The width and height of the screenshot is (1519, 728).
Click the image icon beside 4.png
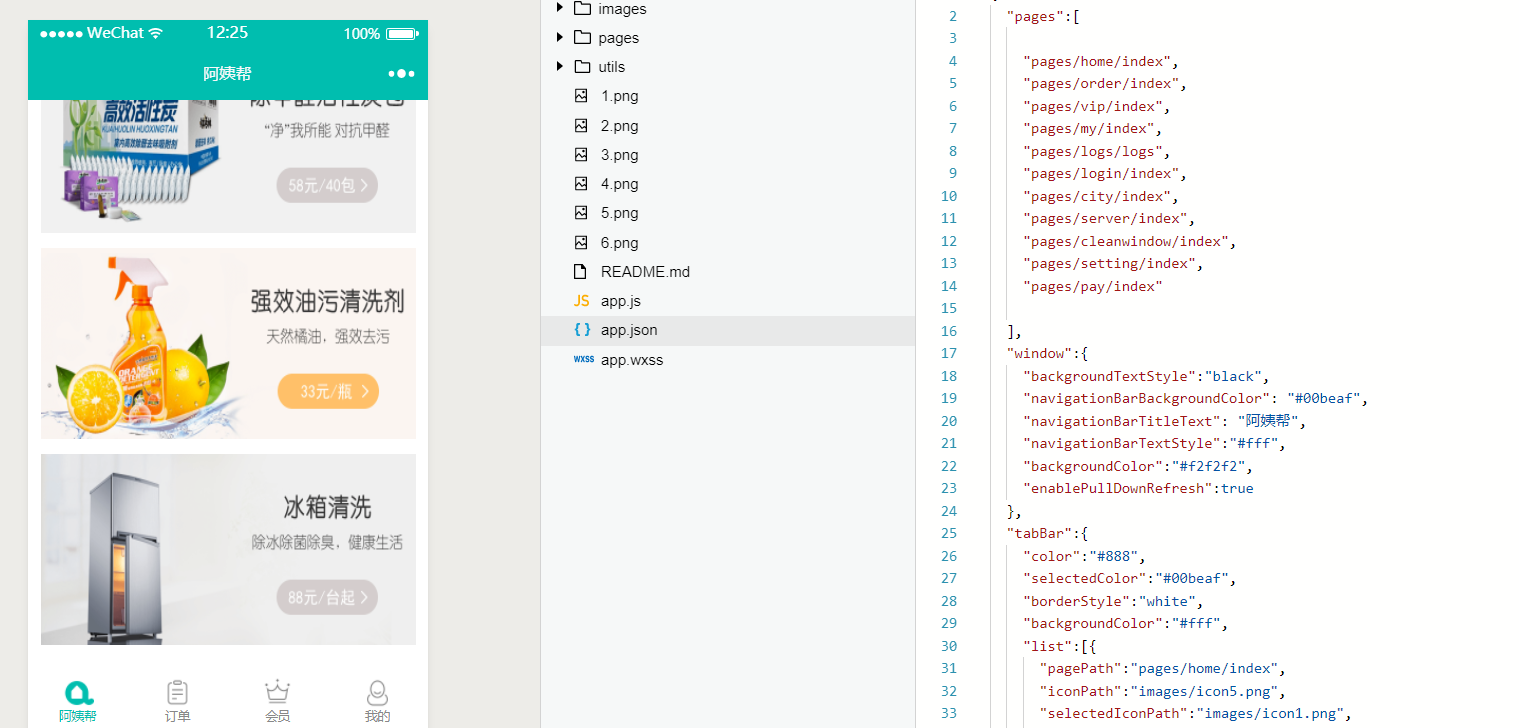point(581,184)
